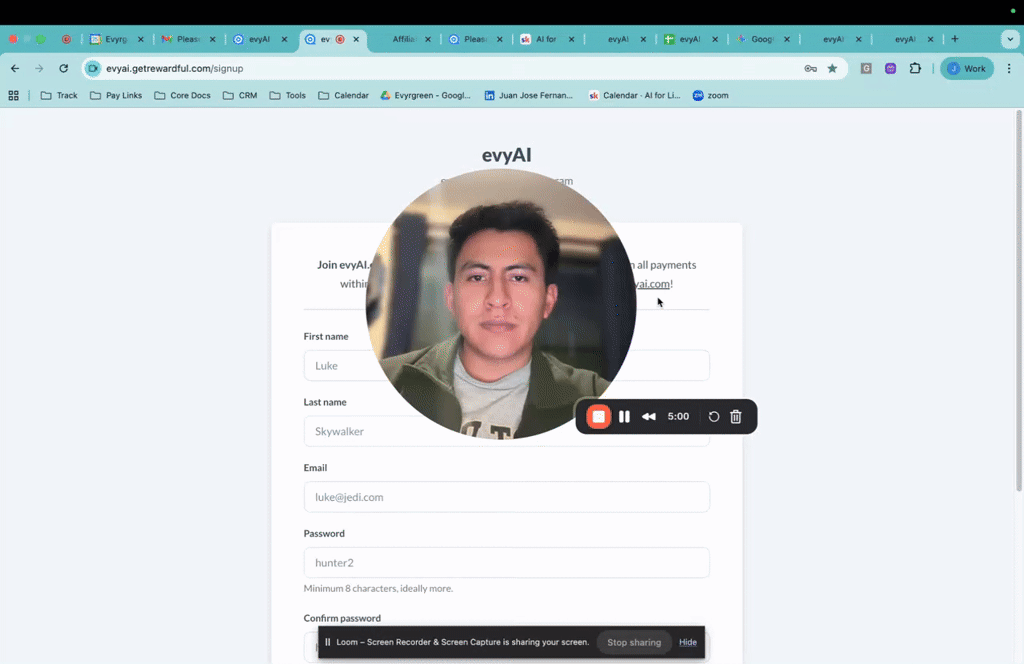The image size is (1024, 664).
Task: Click the Stop sharing button
Action: (x=633, y=642)
